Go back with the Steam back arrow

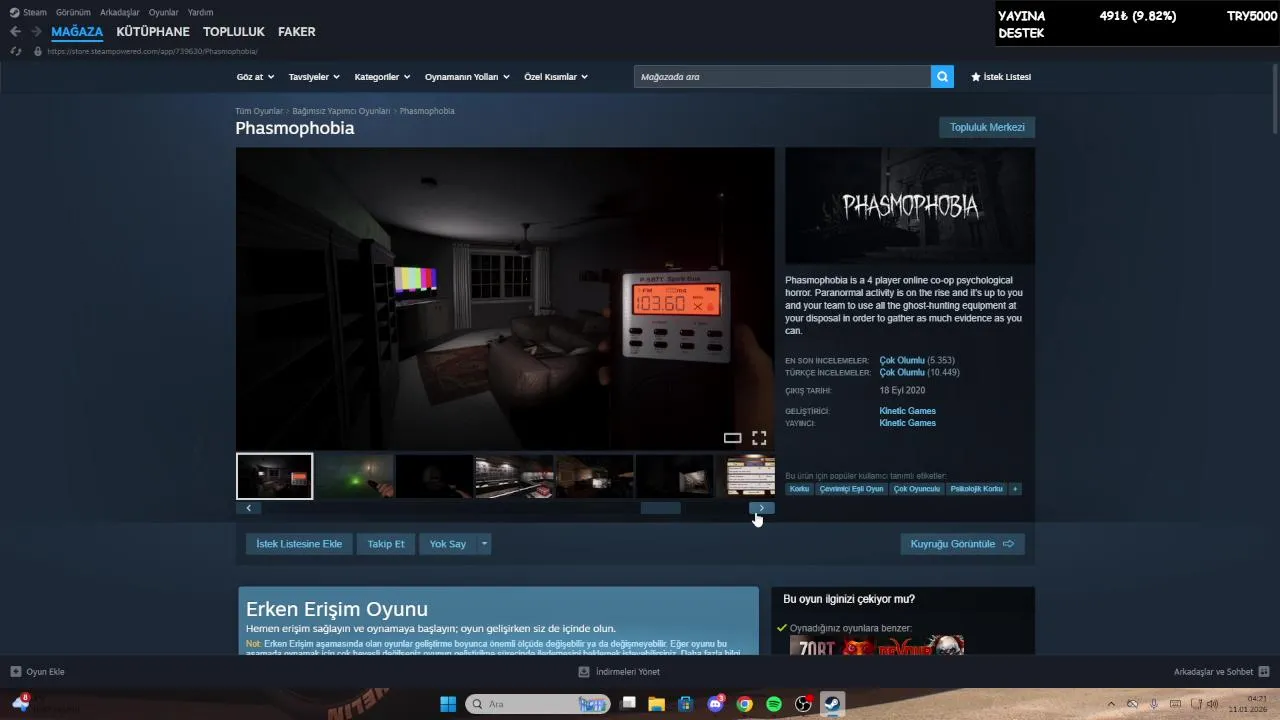15,32
